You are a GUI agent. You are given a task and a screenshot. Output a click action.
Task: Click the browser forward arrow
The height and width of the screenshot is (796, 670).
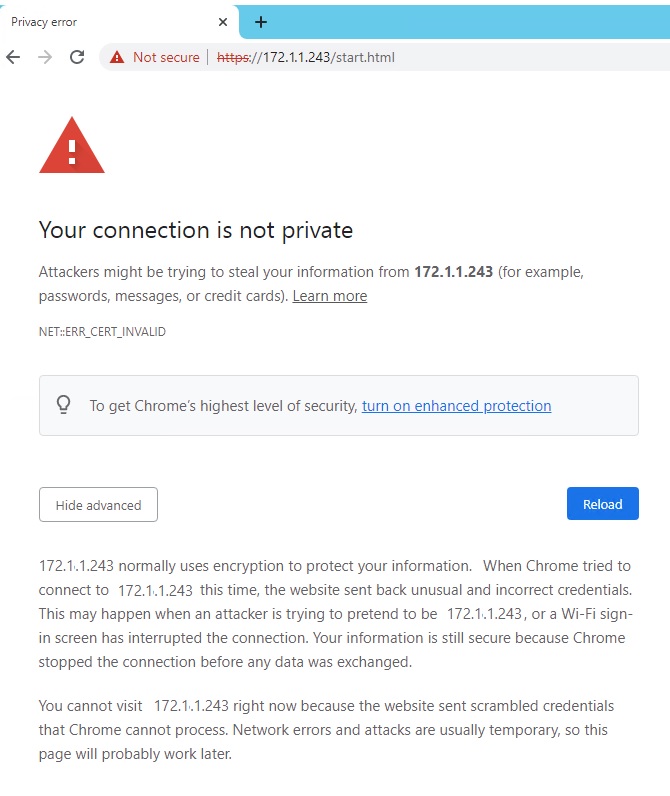pyautogui.click(x=44, y=57)
